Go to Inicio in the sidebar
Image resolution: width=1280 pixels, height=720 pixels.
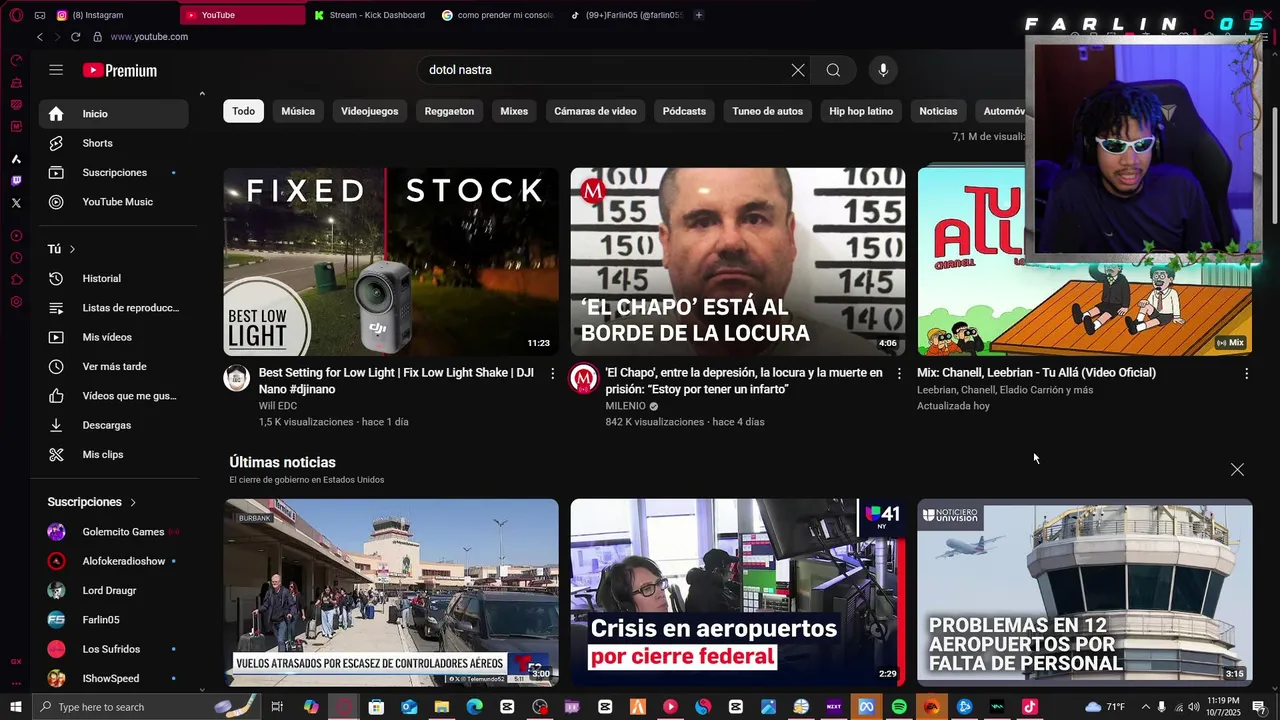[113, 114]
